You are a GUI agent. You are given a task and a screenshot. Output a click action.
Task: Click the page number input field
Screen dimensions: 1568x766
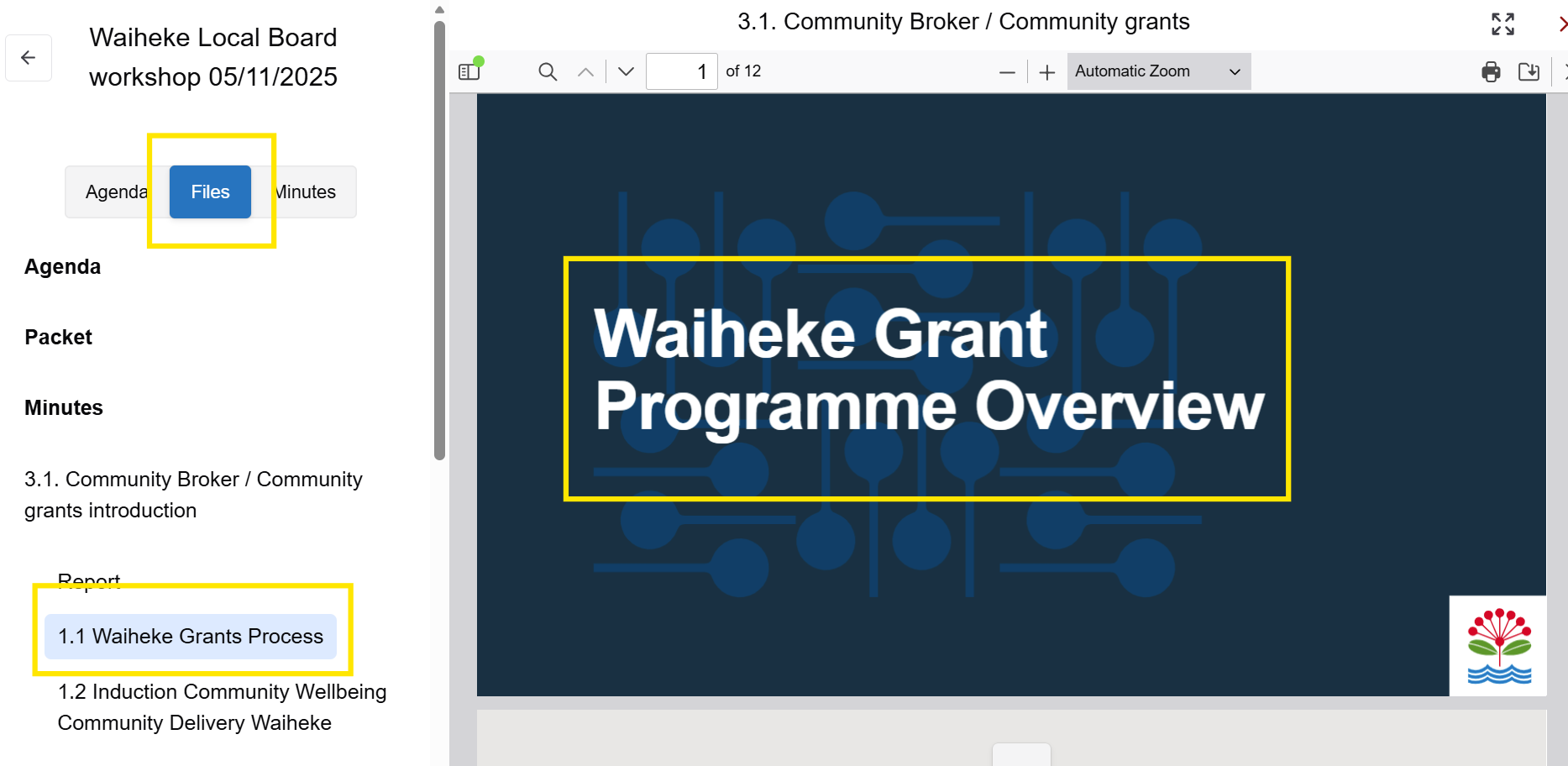coord(682,71)
